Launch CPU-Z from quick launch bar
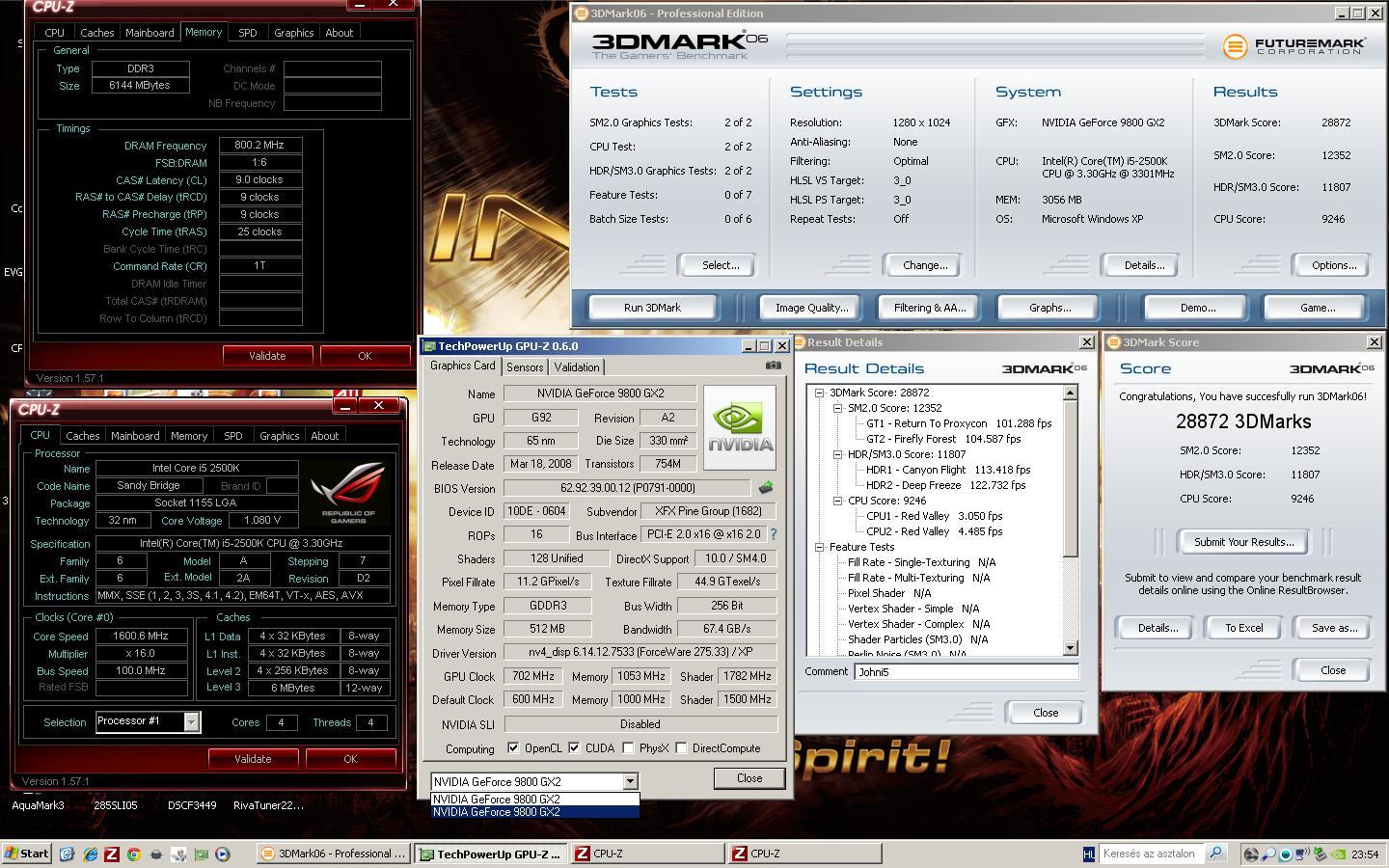Screen dimensions: 1389x868 click(x=112, y=854)
